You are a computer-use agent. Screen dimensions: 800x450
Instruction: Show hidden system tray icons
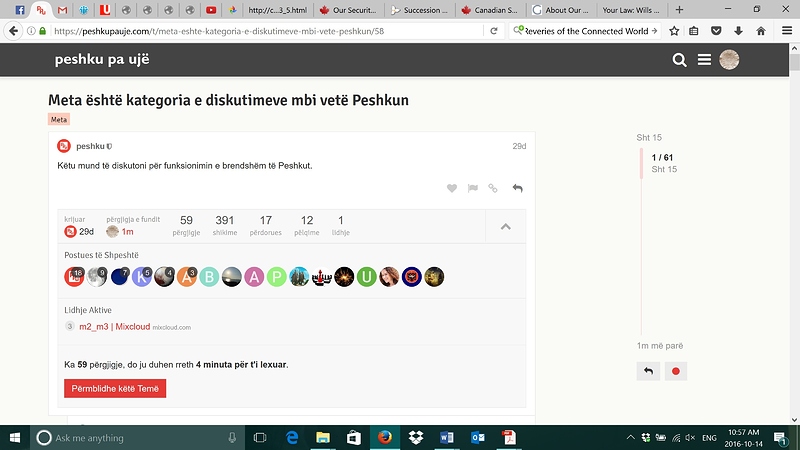pyautogui.click(x=630, y=438)
